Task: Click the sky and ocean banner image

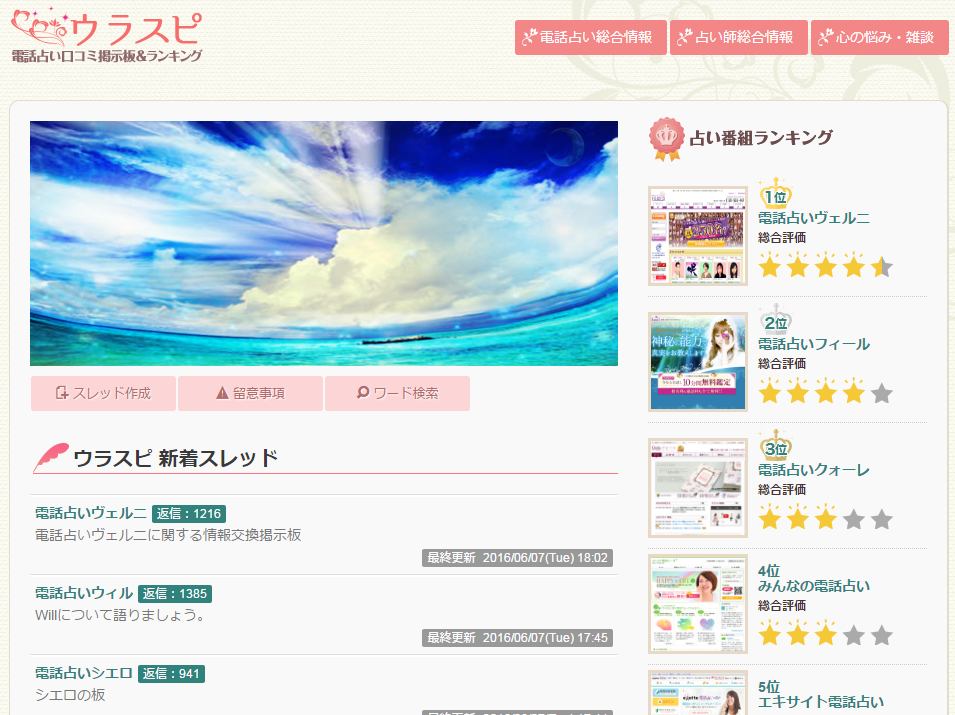Action: (x=324, y=244)
